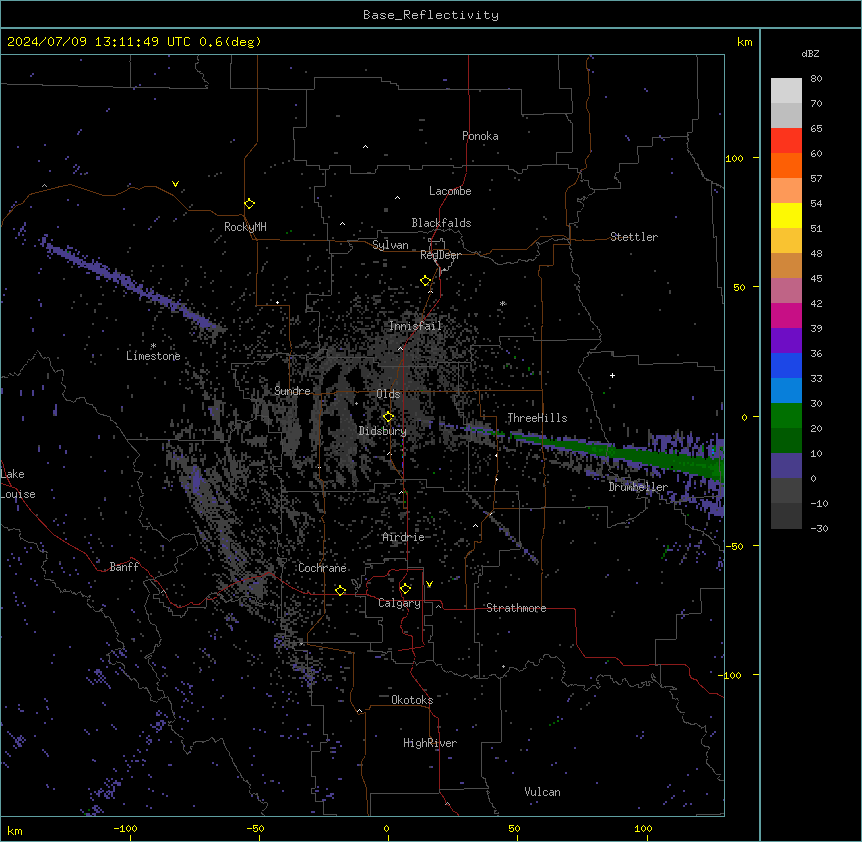Select the dark green 10-20 dBZ legend swatch

tap(786, 440)
